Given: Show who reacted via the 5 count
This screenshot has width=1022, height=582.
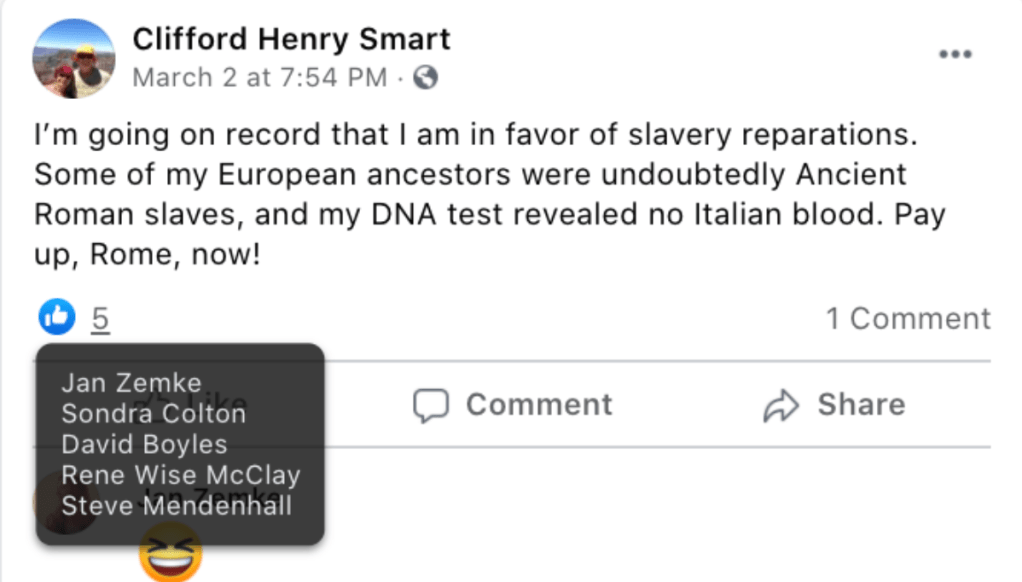Looking at the screenshot, I should (x=100, y=319).
